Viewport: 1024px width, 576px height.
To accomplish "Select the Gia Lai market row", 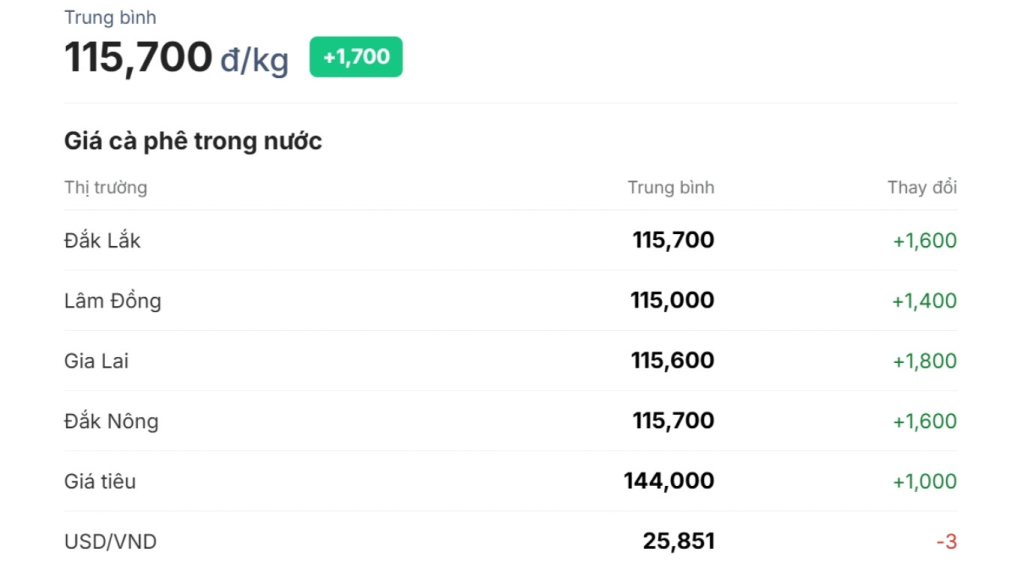I will (x=511, y=360).
